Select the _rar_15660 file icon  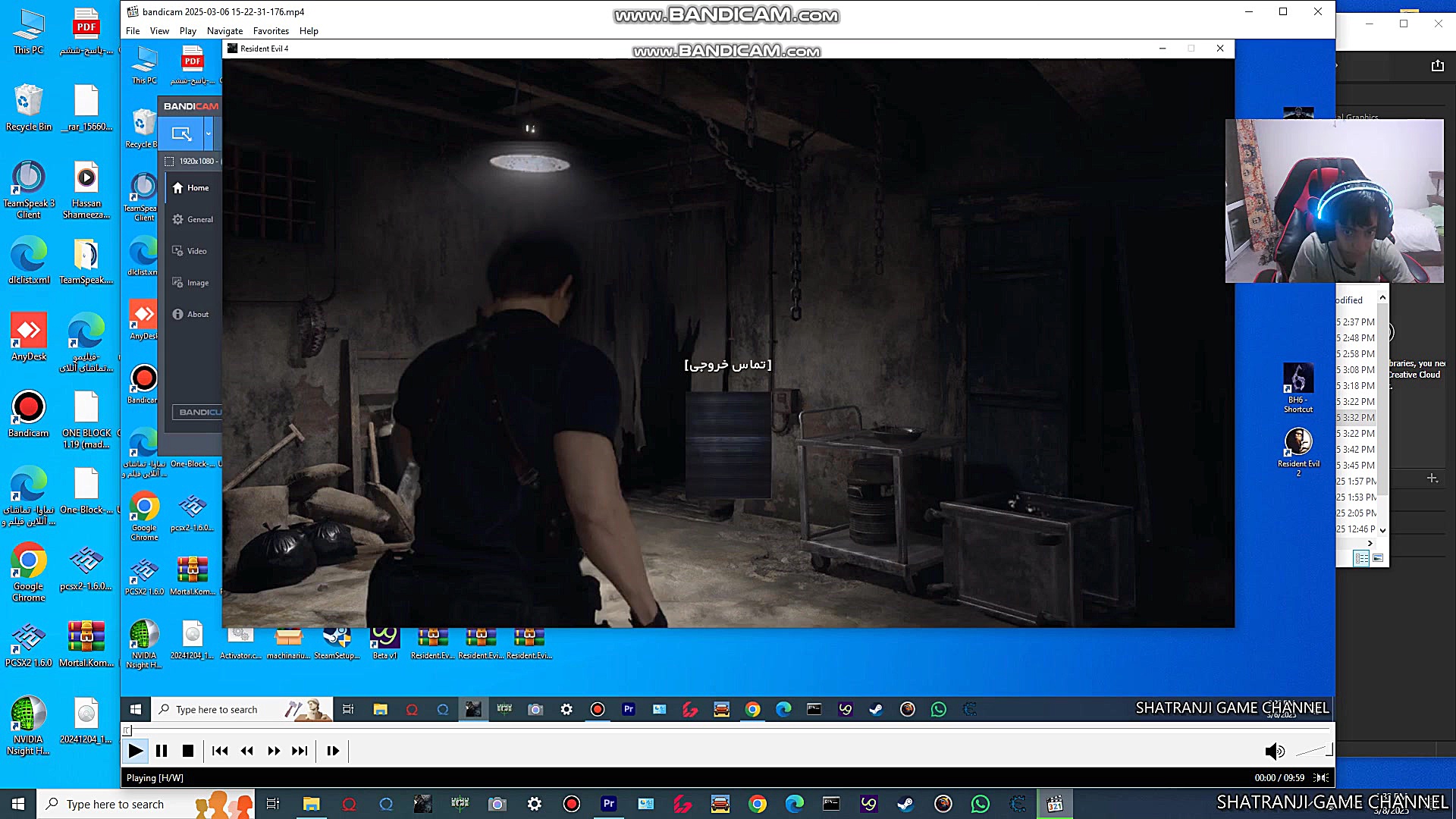(x=86, y=107)
